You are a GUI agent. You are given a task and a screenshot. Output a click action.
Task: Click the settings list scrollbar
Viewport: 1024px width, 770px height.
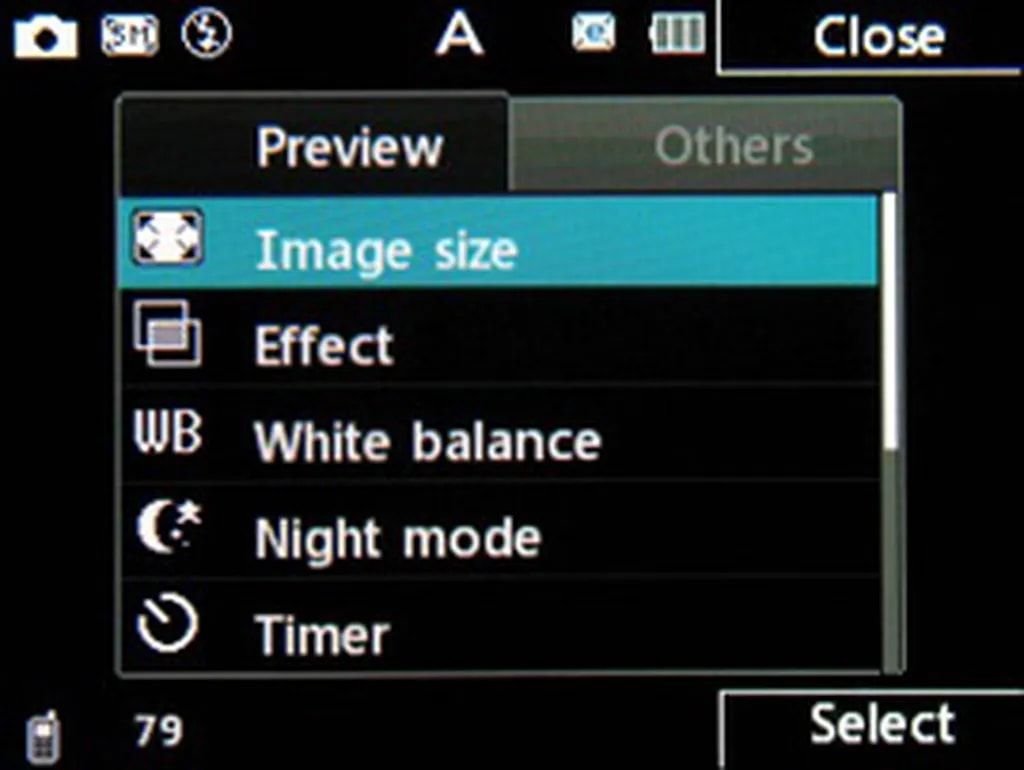point(891,432)
